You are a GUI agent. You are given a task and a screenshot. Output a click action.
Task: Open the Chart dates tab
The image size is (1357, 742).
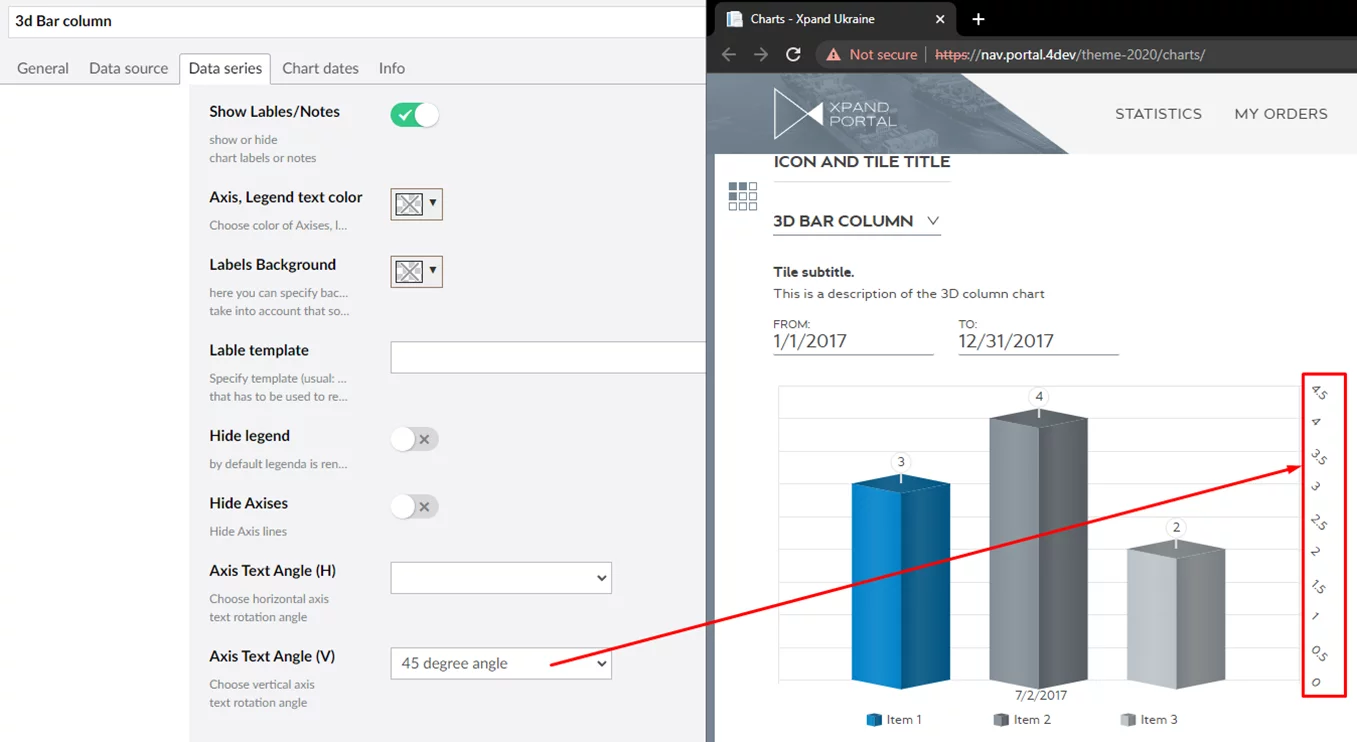320,68
